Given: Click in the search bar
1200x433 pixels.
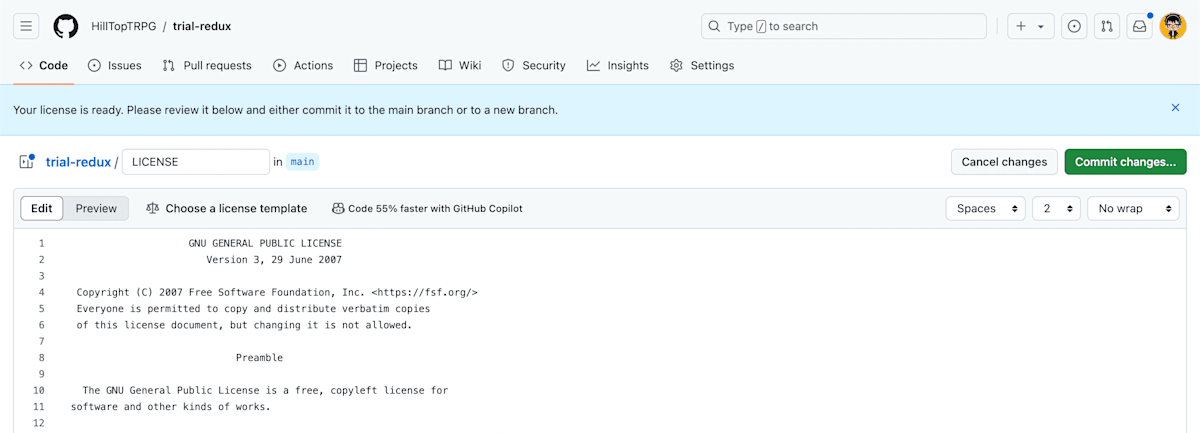Looking at the screenshot, I should tap(844, 26).
